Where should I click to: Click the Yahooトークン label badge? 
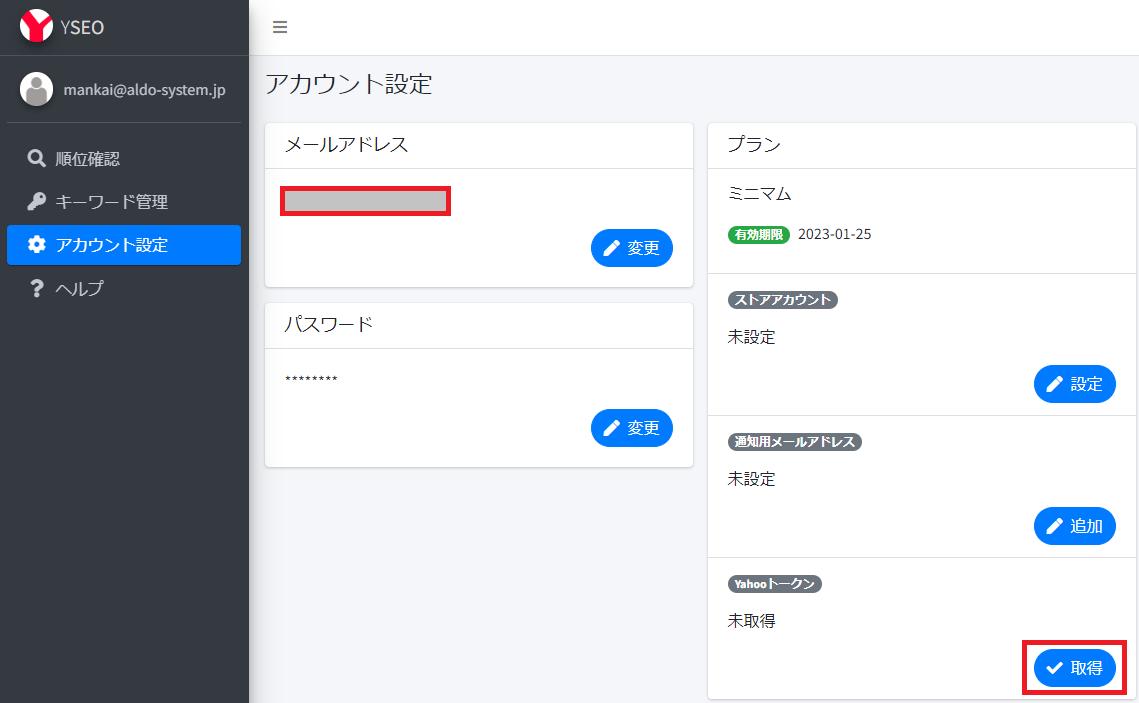(774, 584)
